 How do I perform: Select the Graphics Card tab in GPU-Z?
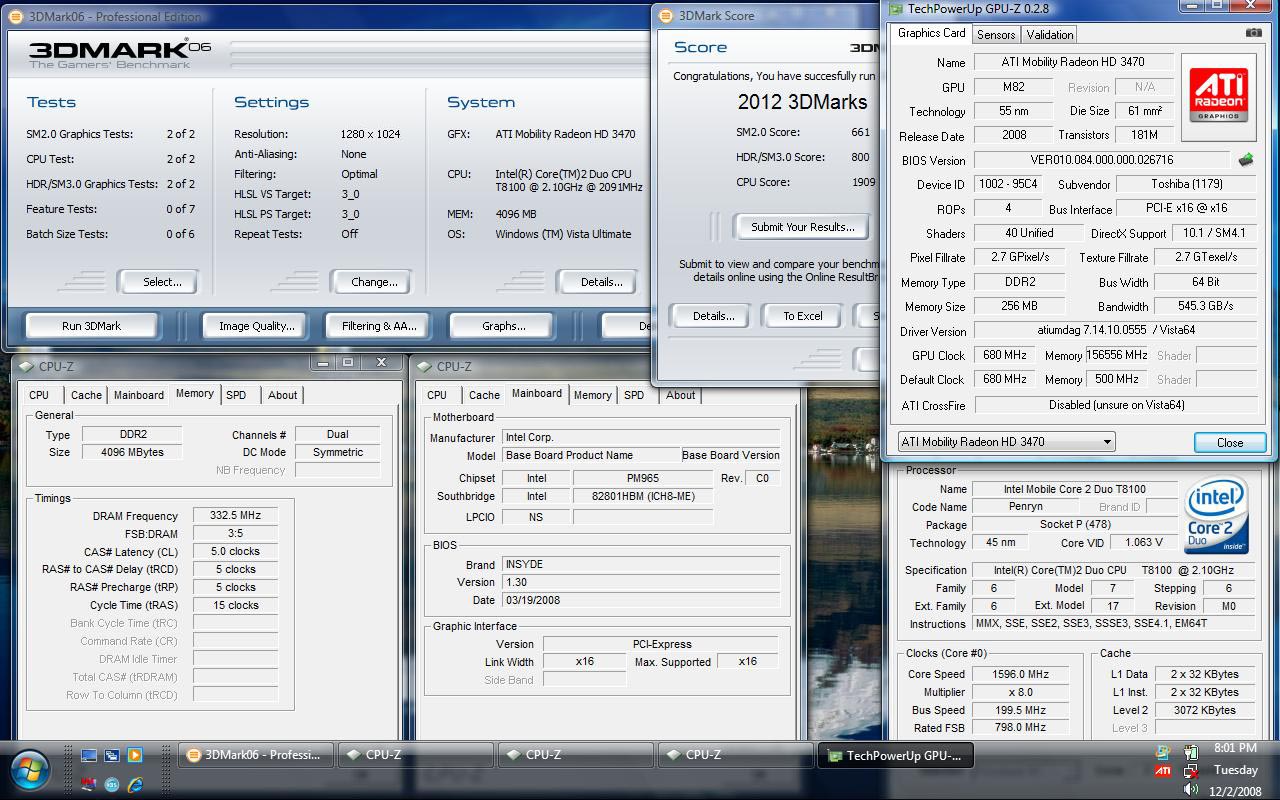click(x=931, y=33)
